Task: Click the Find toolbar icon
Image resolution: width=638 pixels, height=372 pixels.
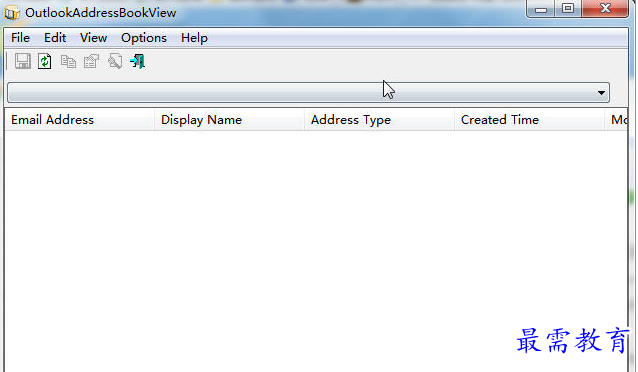Action: [115, 61]
